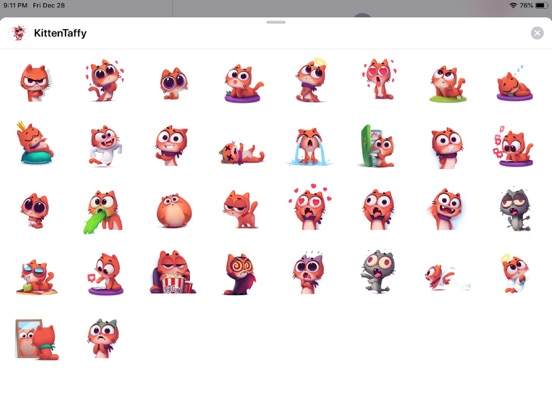Tap the sheet grabber handle at top
552x414 pixels.
tap(276, 22)
